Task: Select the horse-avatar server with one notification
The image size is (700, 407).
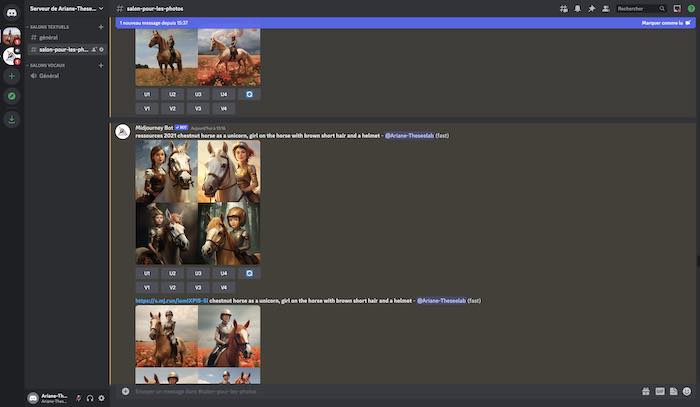Action: [12, 36]
